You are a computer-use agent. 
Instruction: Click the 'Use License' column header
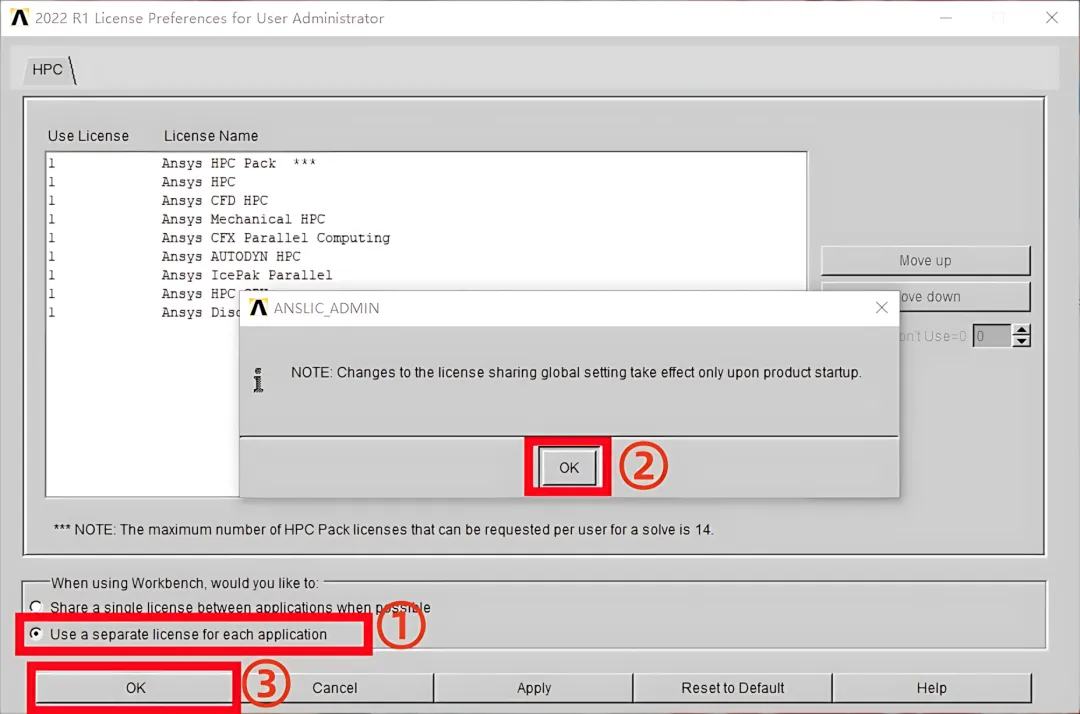(x=88, y=136)
